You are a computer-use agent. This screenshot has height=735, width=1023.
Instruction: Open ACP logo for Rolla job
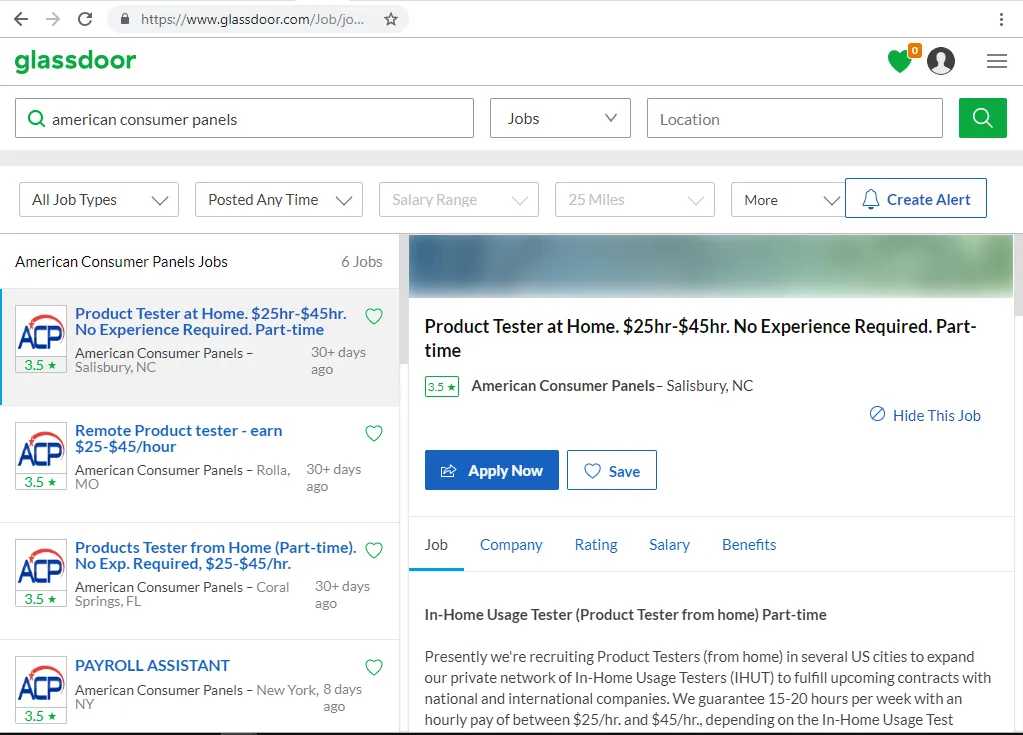[x=41, y=449]
